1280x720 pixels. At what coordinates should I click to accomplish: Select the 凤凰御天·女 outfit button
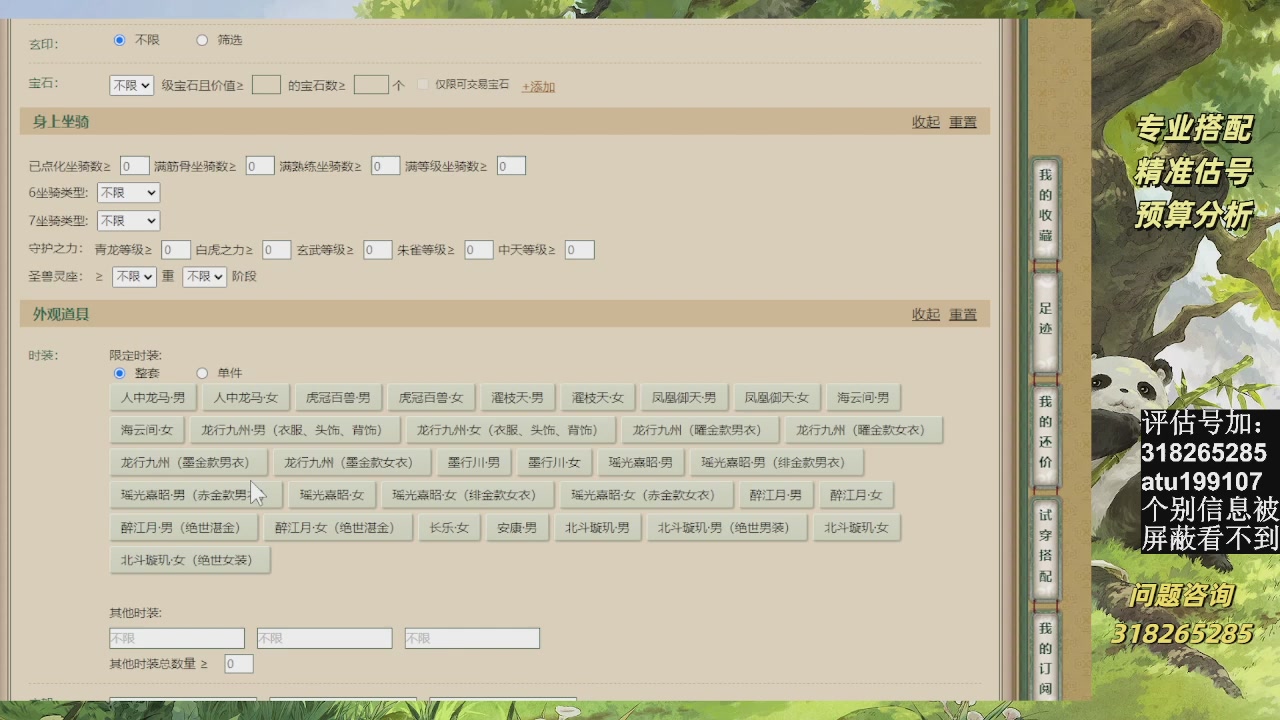[776, 398]
